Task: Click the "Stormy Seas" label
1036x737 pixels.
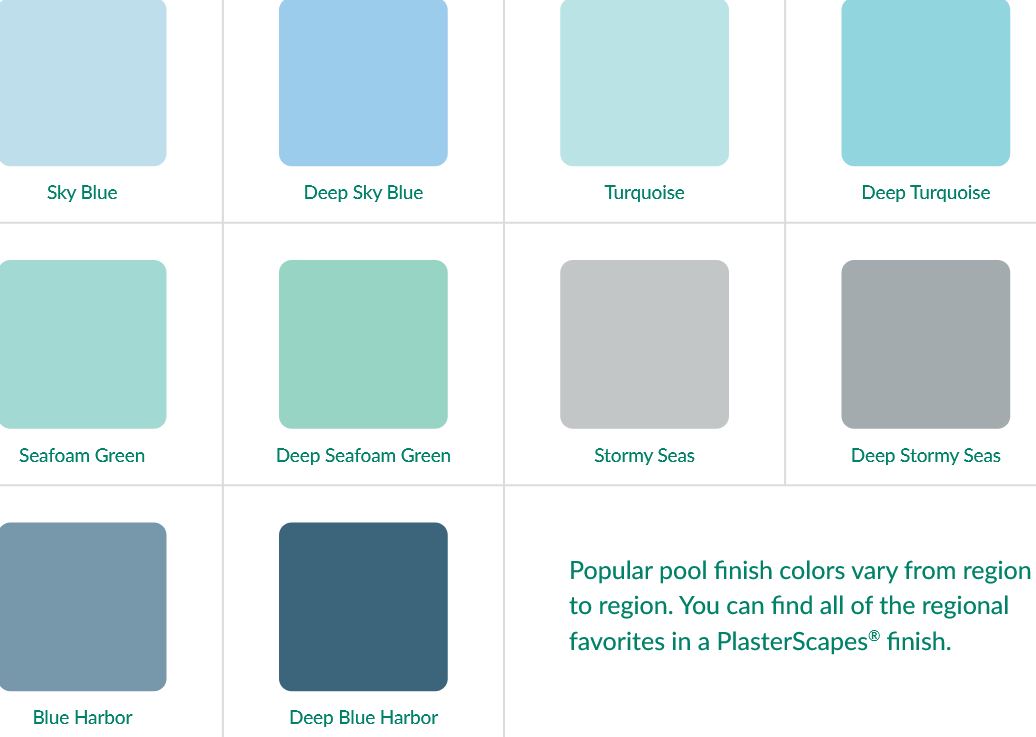Action: tap(644, 456)
